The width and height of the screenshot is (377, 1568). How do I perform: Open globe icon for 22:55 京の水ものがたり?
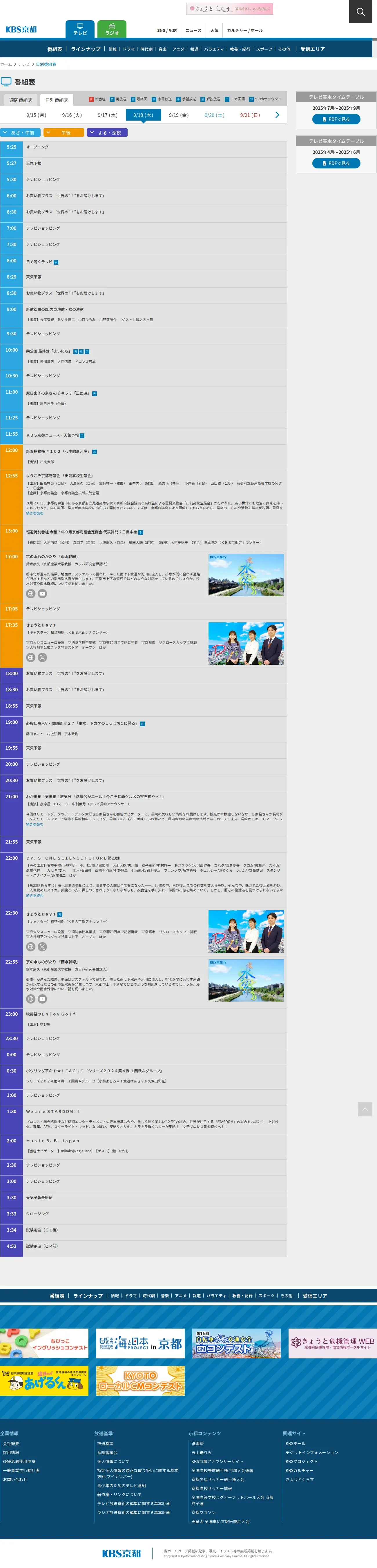click(x=30, y=999)
